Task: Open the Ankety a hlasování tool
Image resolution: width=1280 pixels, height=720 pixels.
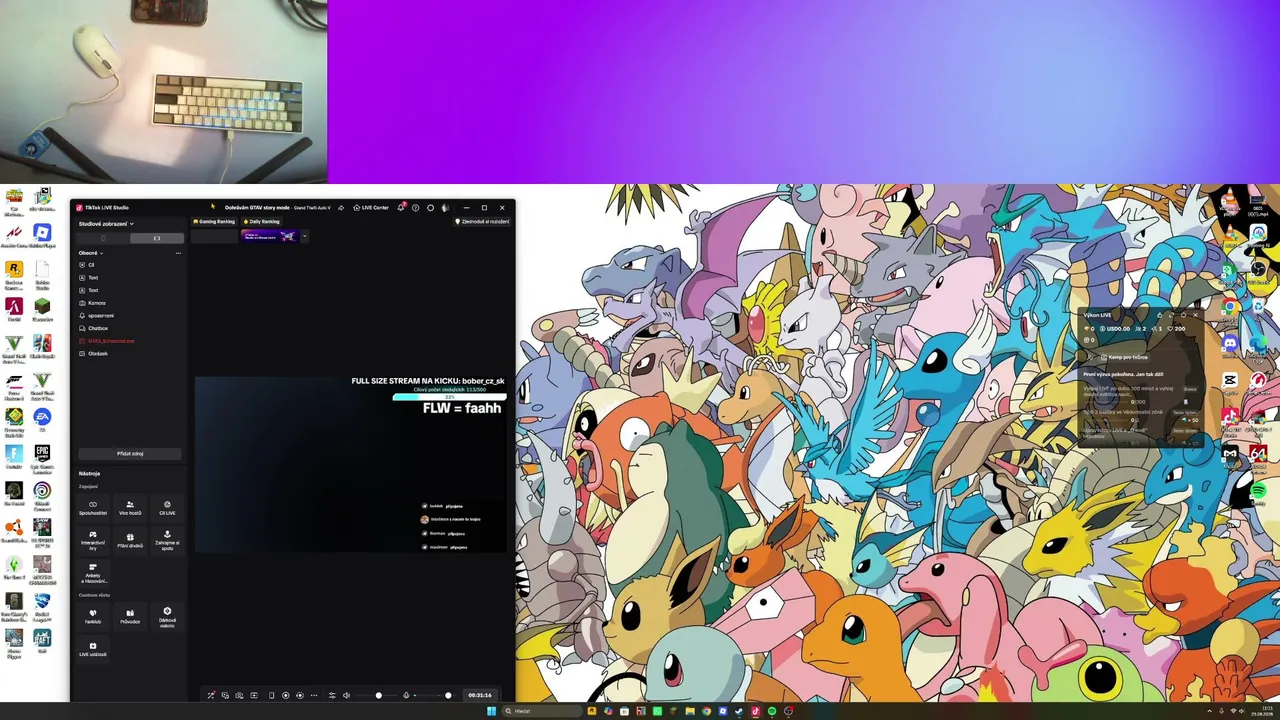Action: pyautogui.click(x=93, y=573)
